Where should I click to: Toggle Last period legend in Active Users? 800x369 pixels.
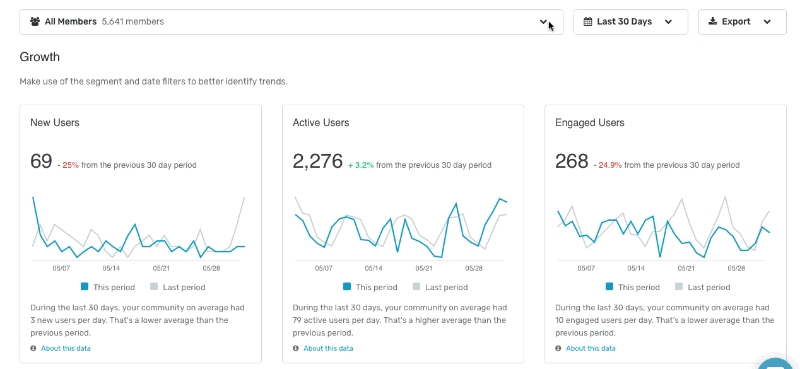[440, 287]
